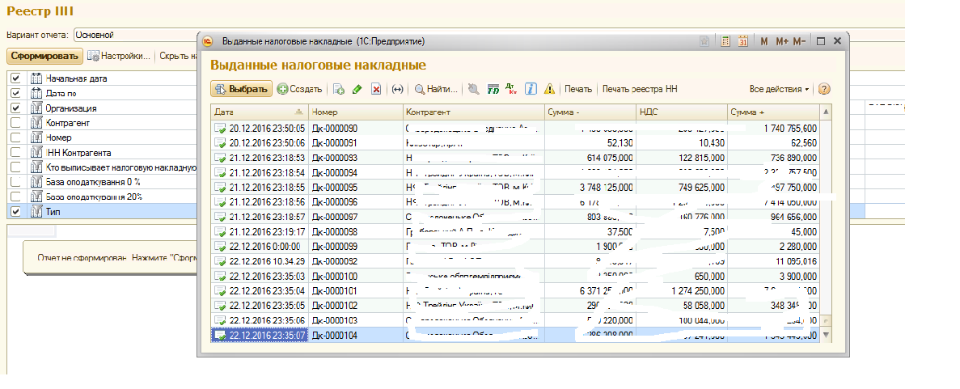Uncheck the Дата по checkbox
Screen dimensions: 960x389
tap(16, 93)
